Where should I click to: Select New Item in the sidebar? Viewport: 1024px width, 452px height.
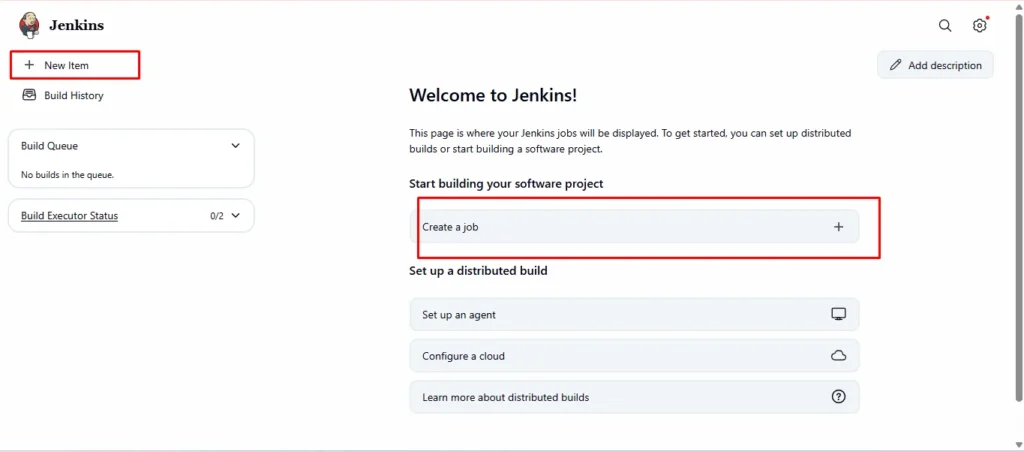(66, 65)
